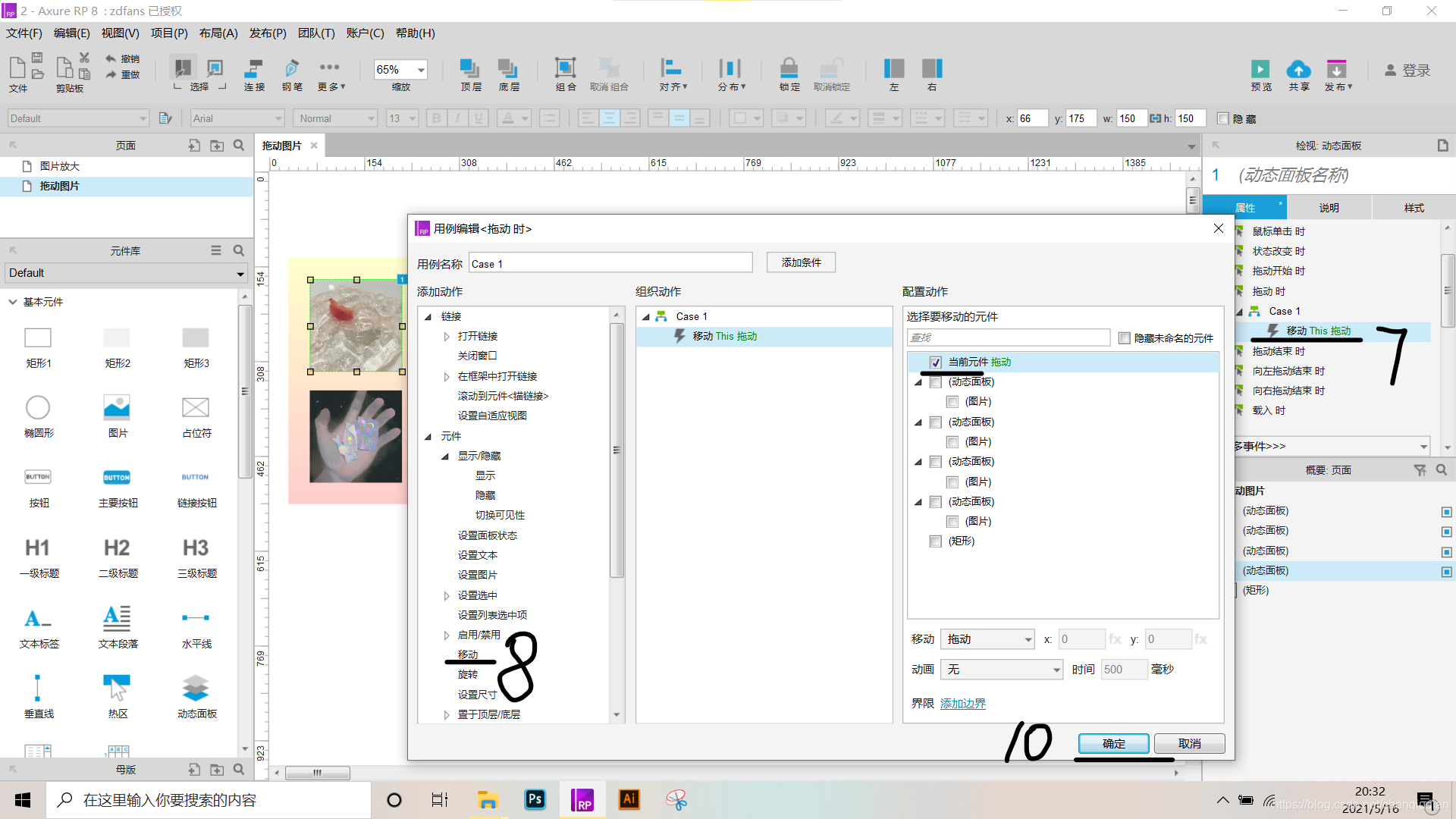This screenshot has height=819, width=1456.
Task: Click the 添加条件 button
Action: (801, 262)
